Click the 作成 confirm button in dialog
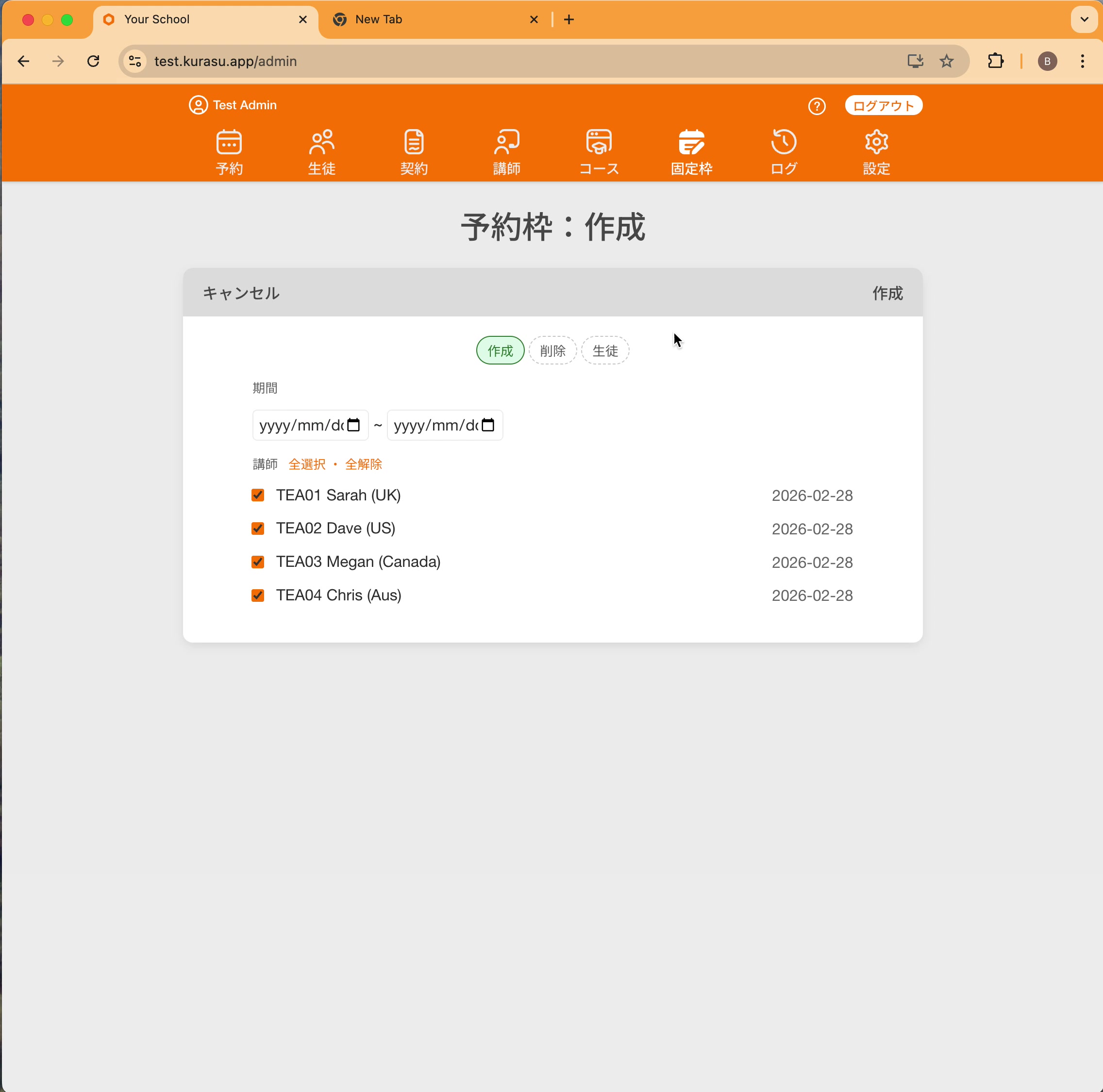Image resolution: width=1103 pixels, height=1092 pixels. tap(887, 294)
